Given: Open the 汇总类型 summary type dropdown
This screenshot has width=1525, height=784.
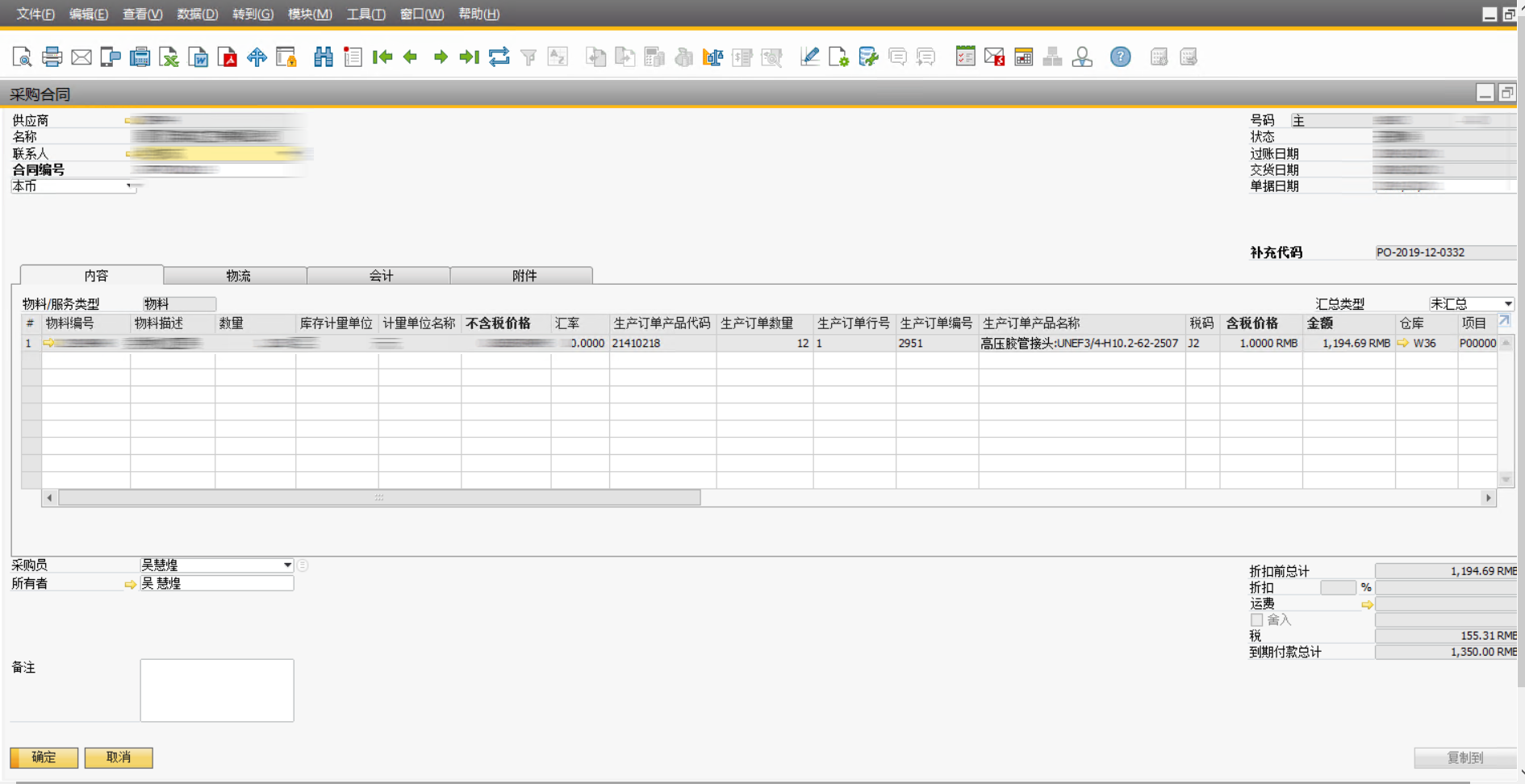Looking at the screenshot, I should point(1507,304).
